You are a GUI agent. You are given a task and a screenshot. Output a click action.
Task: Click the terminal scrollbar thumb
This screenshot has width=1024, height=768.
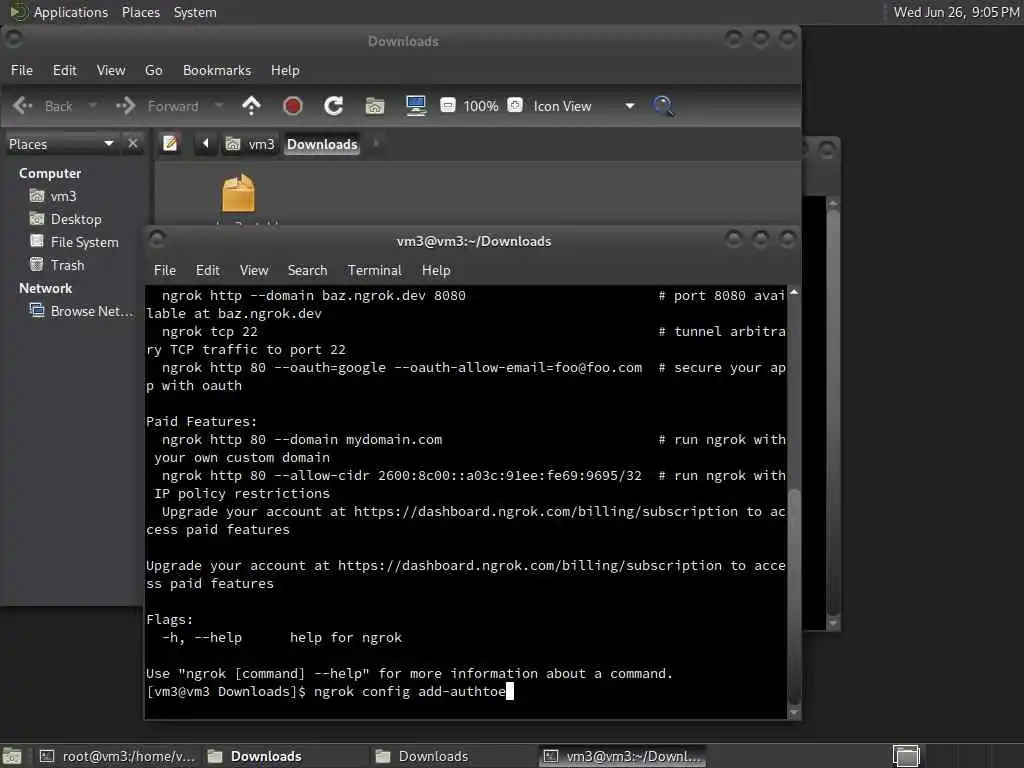pyautogui.click(x=794, y=596)
